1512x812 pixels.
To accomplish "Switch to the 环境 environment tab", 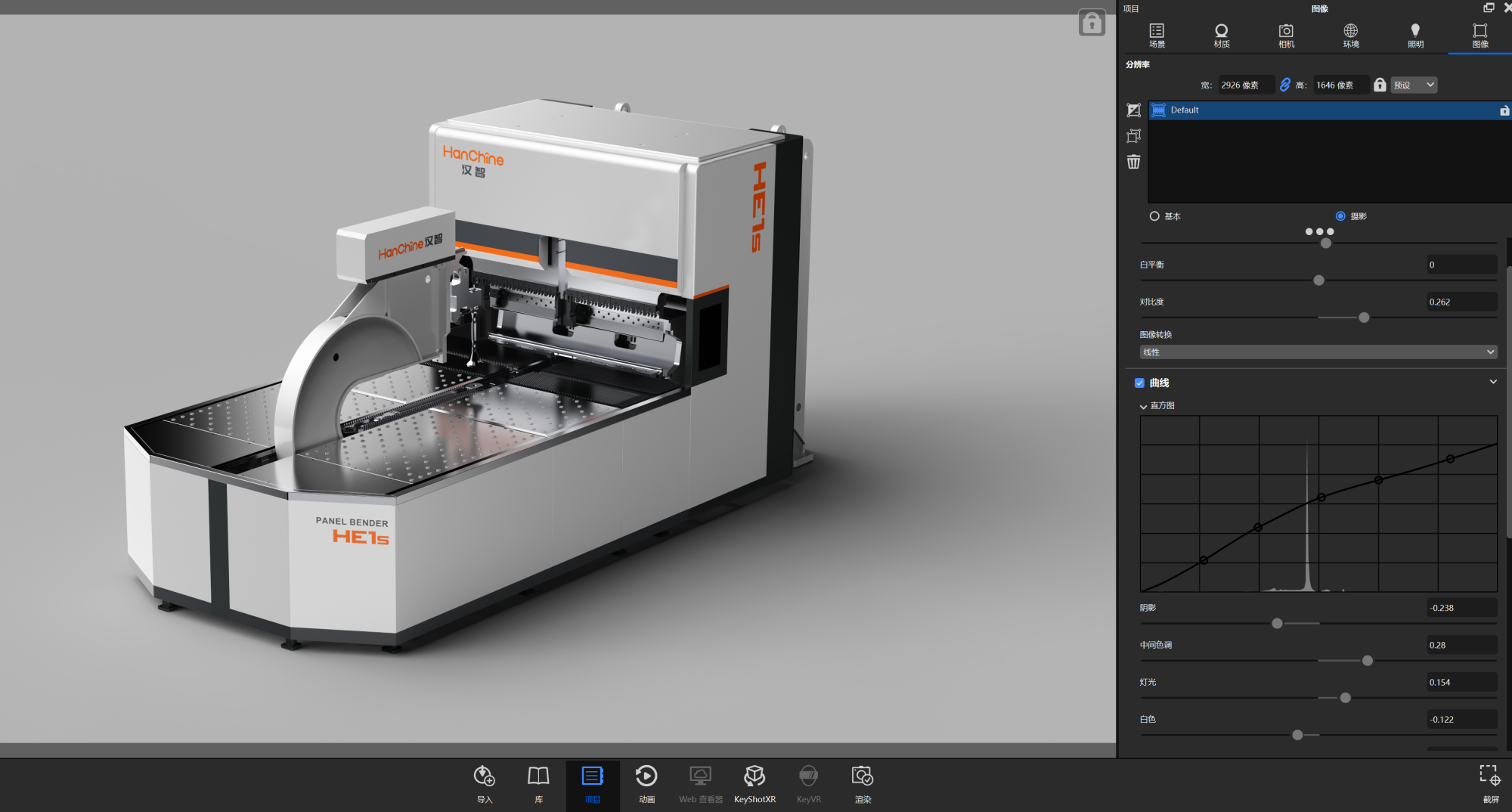I will coord(1351,35).
